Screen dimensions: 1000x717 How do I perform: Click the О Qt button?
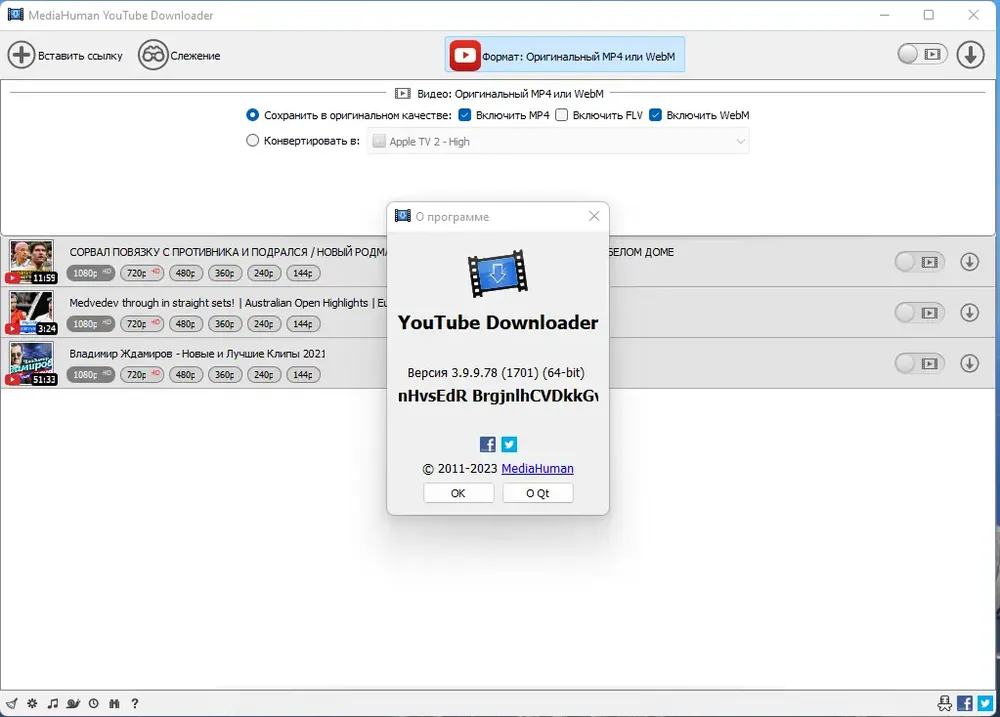click(537, 492)
